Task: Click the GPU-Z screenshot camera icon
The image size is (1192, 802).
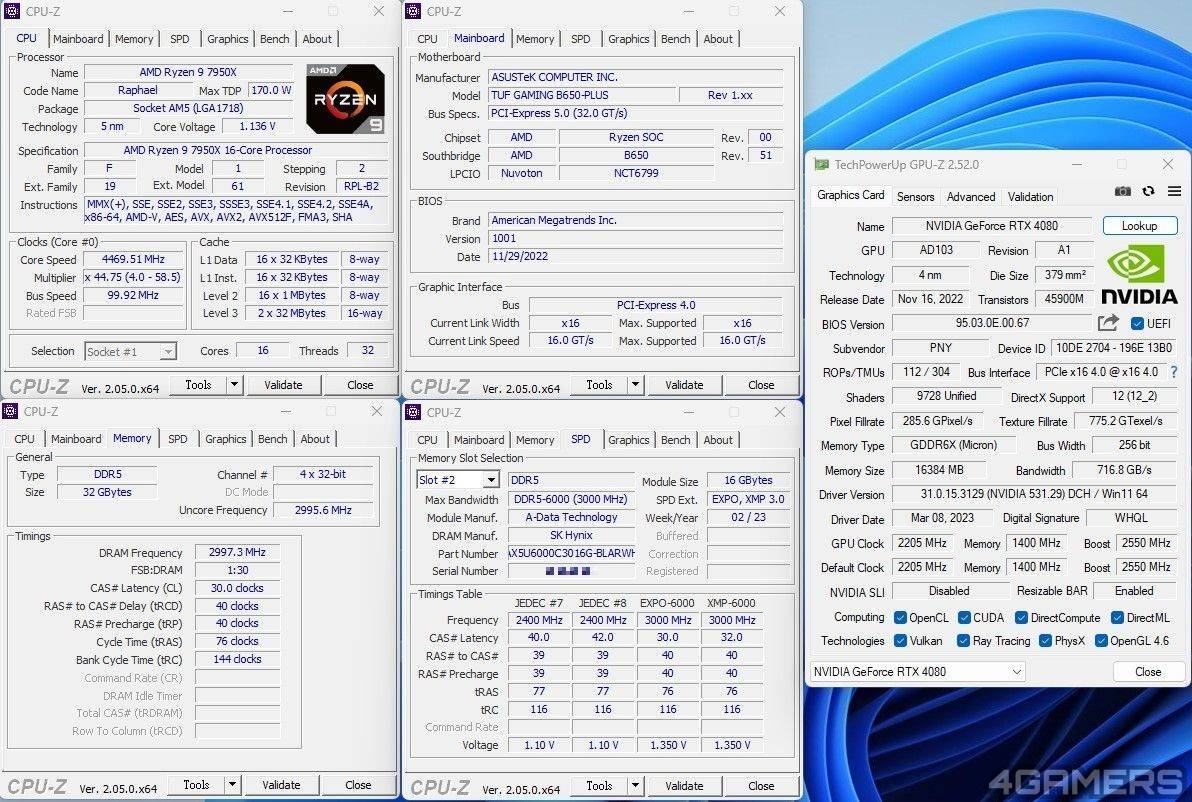Action: point(1123,192)
